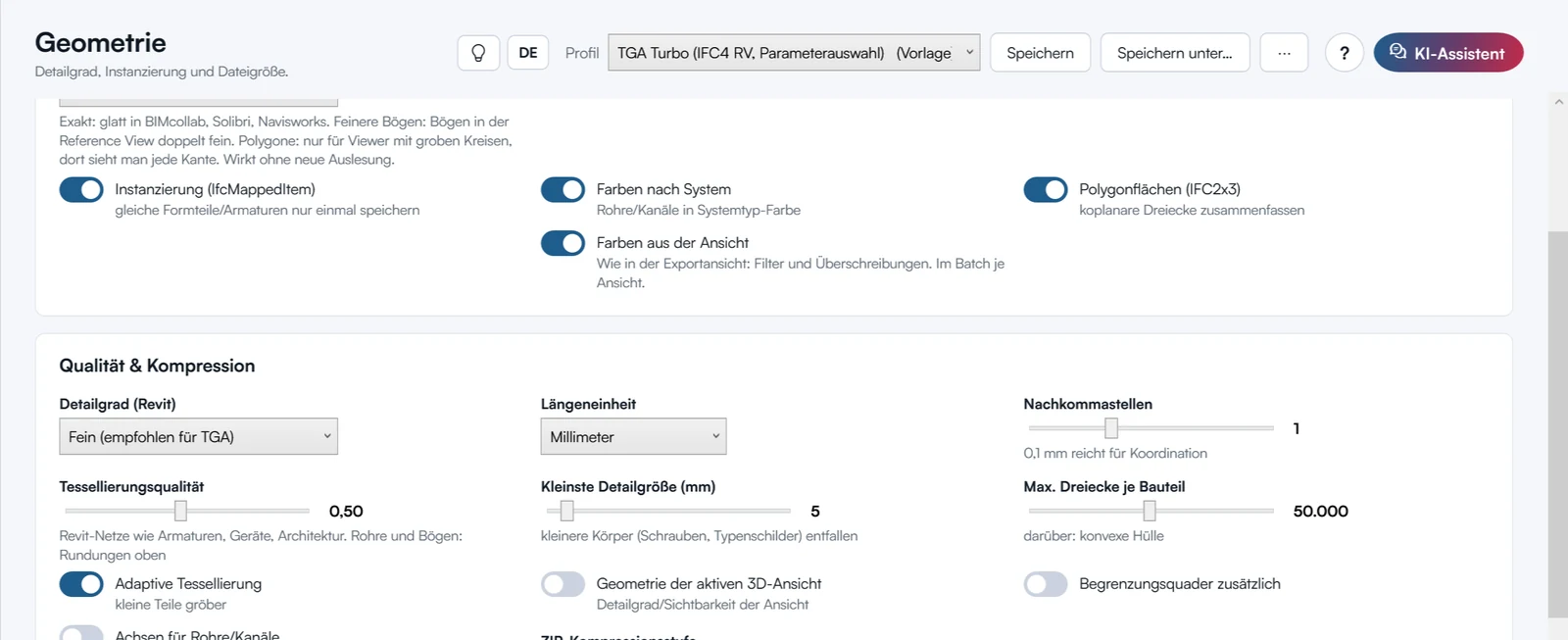Toggle Instanzierung (IfcMappedItem) switch
Viewport: 1568px width, 640px height.
tap(81, 189)
